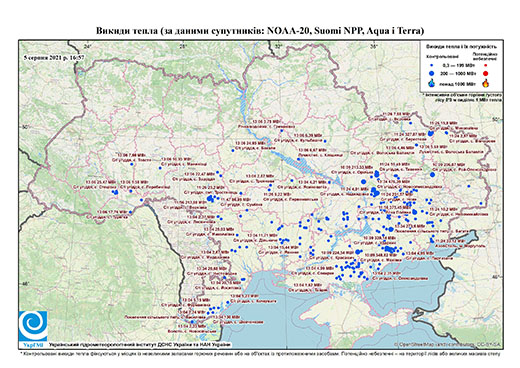The image size is (520, 368).
Task: Click the 36° longitude label at top
Action: click(x=374, y=46)
